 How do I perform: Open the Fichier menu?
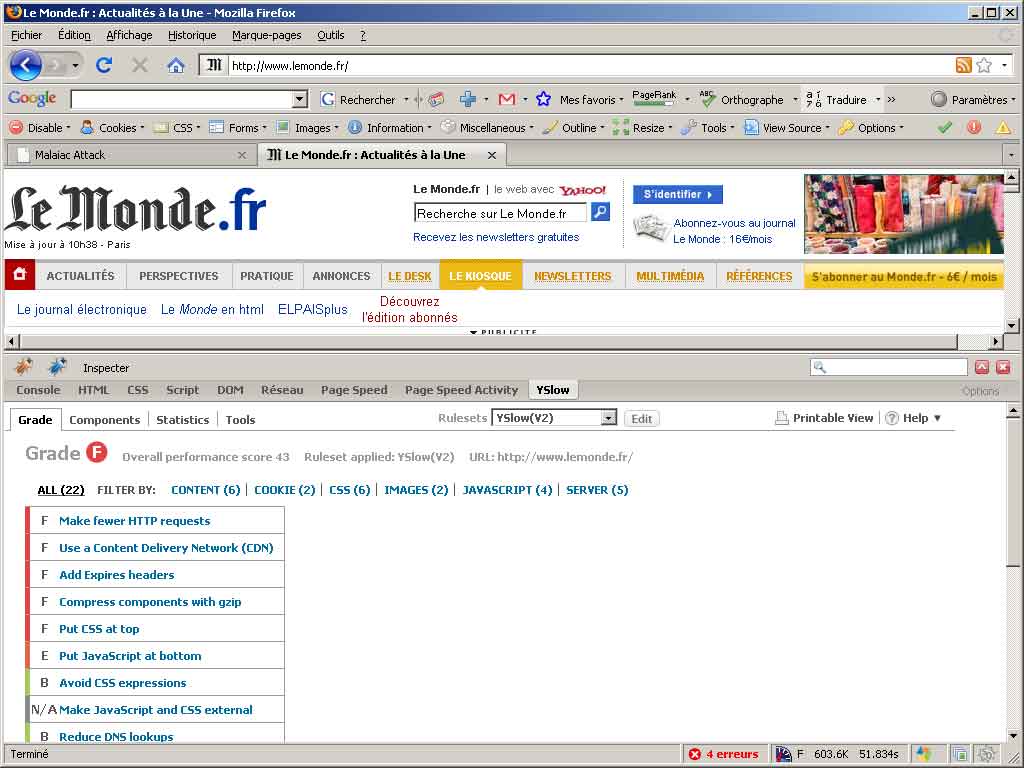(x=26, y=35)
